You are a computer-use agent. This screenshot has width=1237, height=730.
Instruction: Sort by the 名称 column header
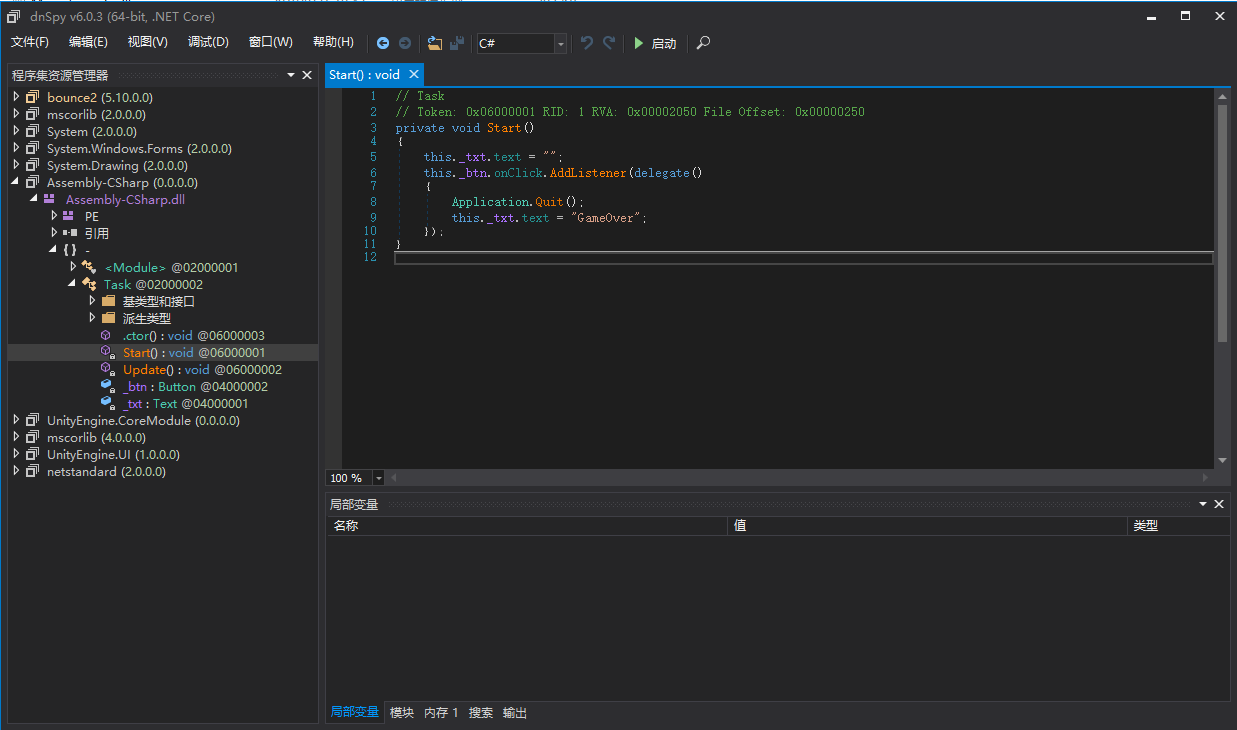click(527, 525)
